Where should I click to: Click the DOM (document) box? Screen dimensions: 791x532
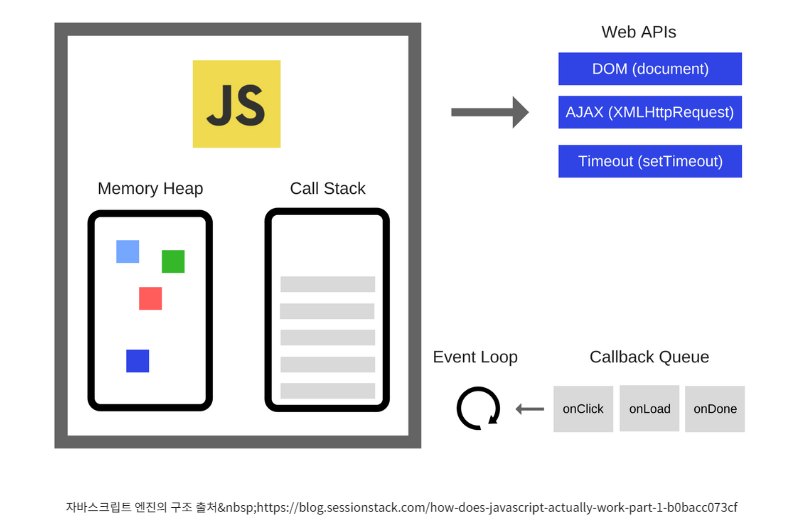click(650, 69)
